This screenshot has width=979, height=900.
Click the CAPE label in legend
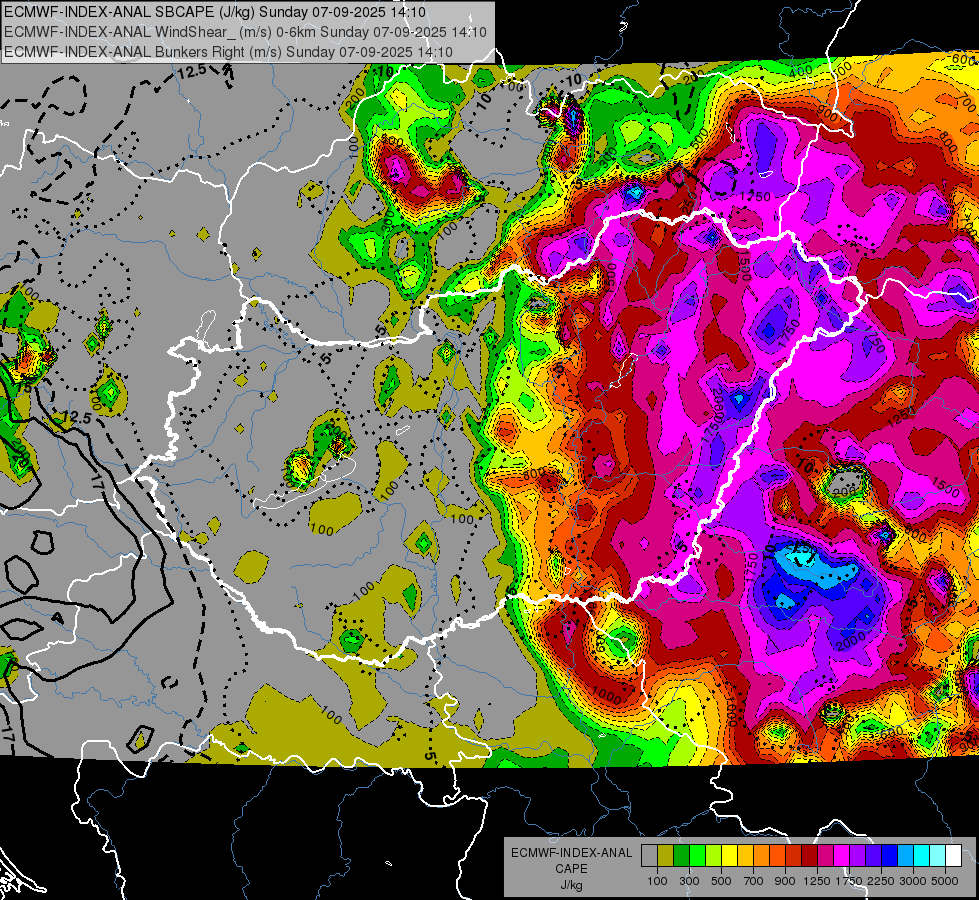(x=571, y=869)
